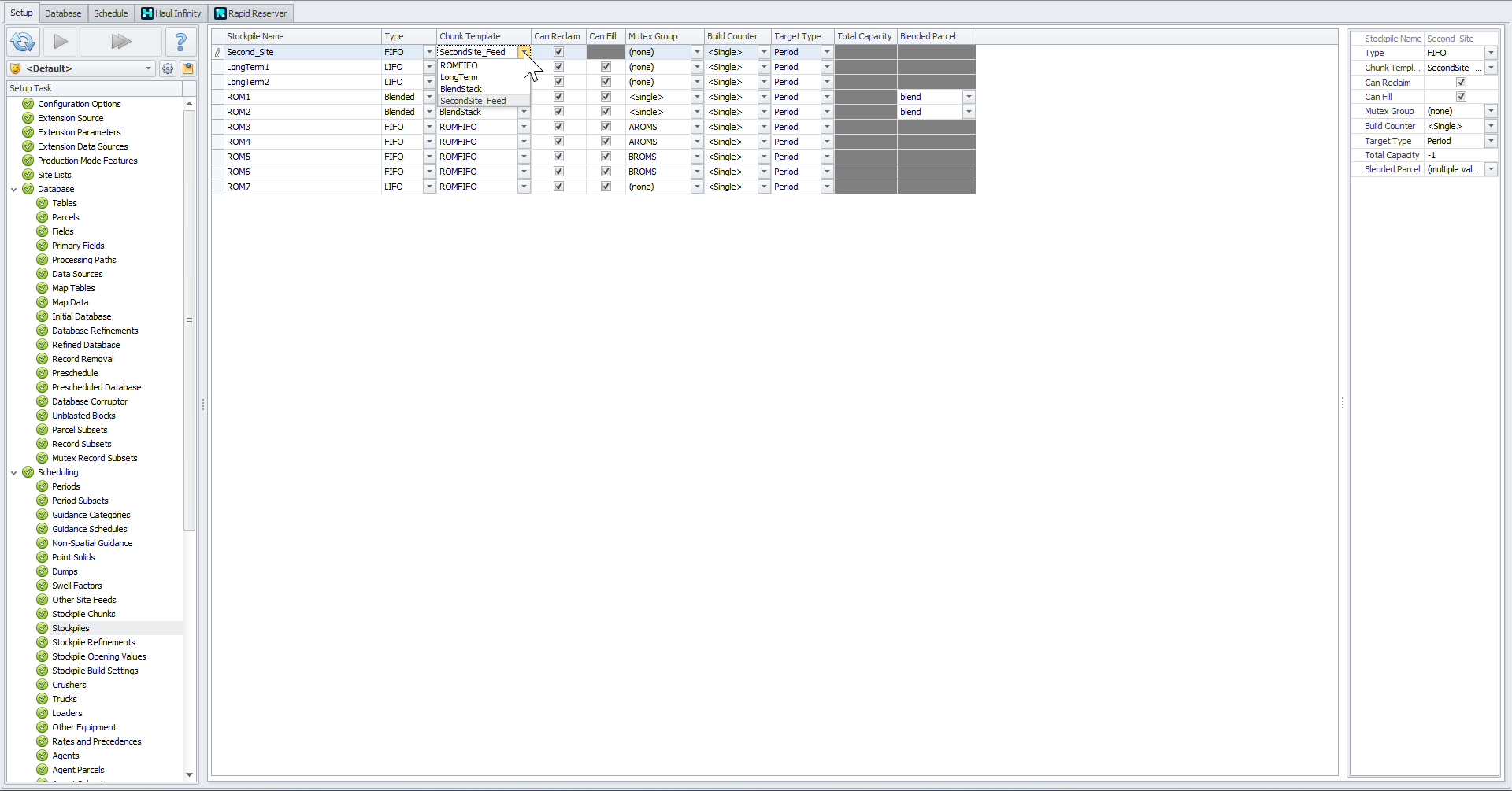Open the Default scenario dropdown
Viewport: 1512px width, 791px height.
click(x=148, y=68)
